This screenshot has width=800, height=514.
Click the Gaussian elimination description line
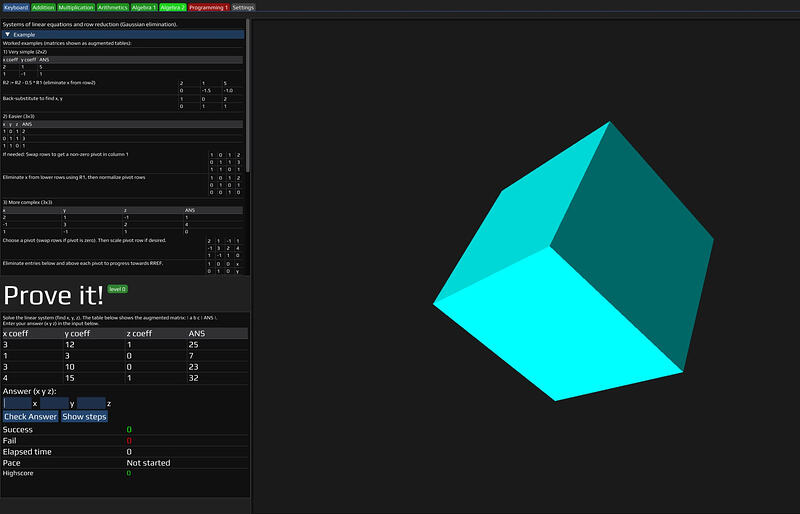(90, 25)
